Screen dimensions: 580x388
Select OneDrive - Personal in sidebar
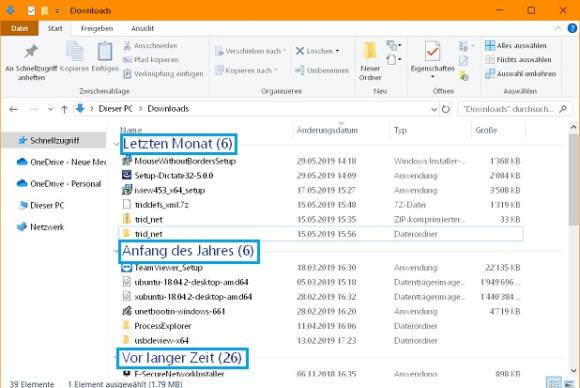[x=59, y=183]
